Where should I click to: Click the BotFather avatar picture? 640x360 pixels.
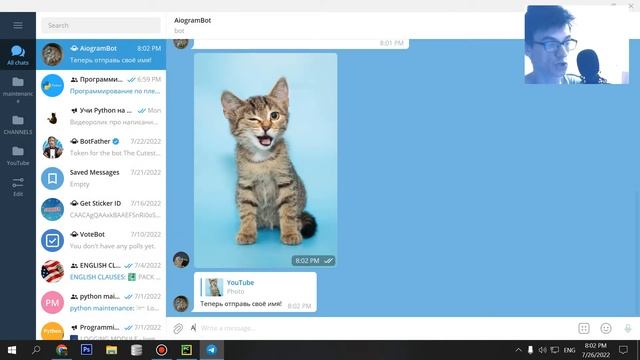click(x=52, y=147)
